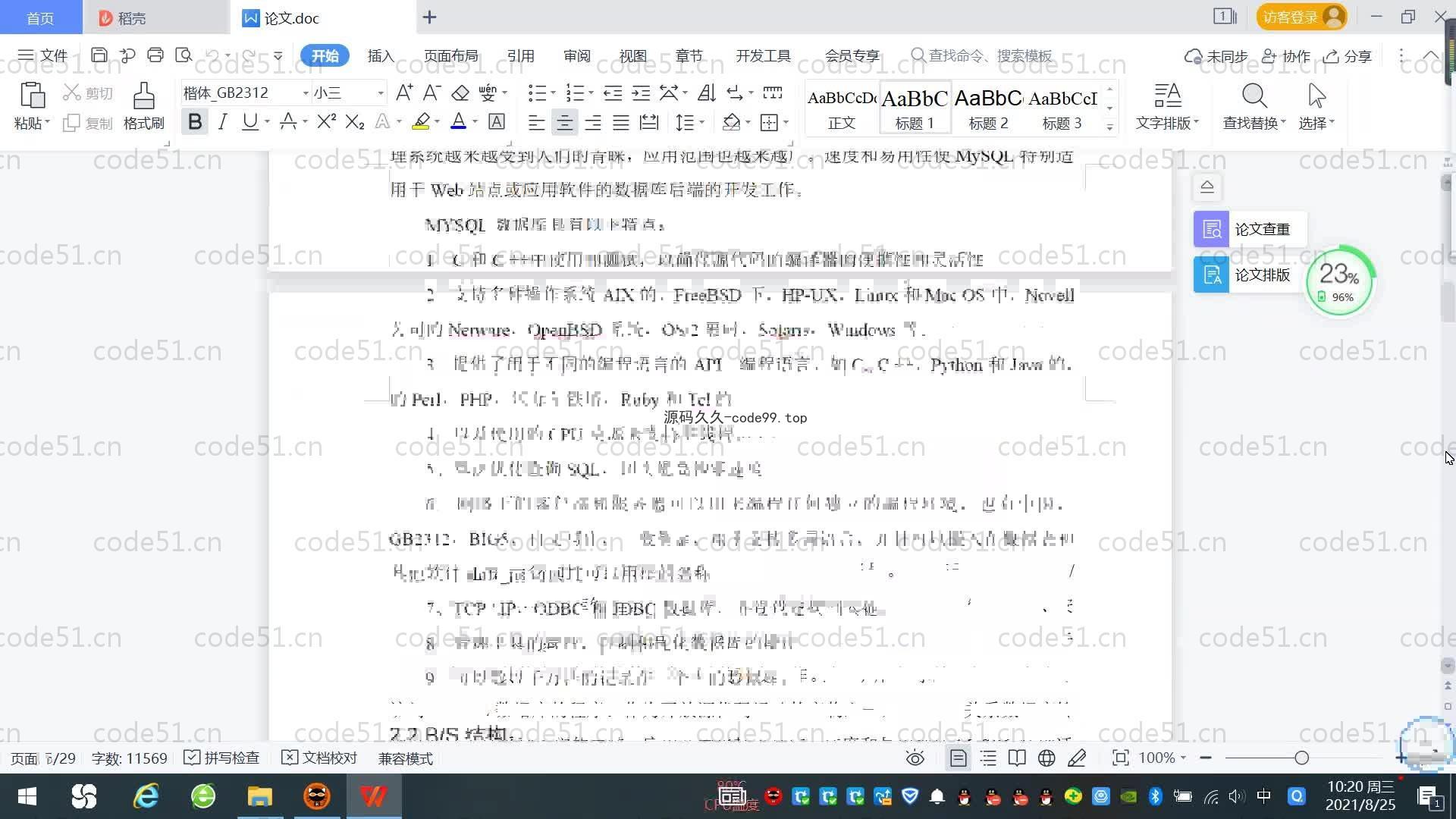Open the Insert ribbon tab
This screenshot has height=819, width=1456.
381,56
